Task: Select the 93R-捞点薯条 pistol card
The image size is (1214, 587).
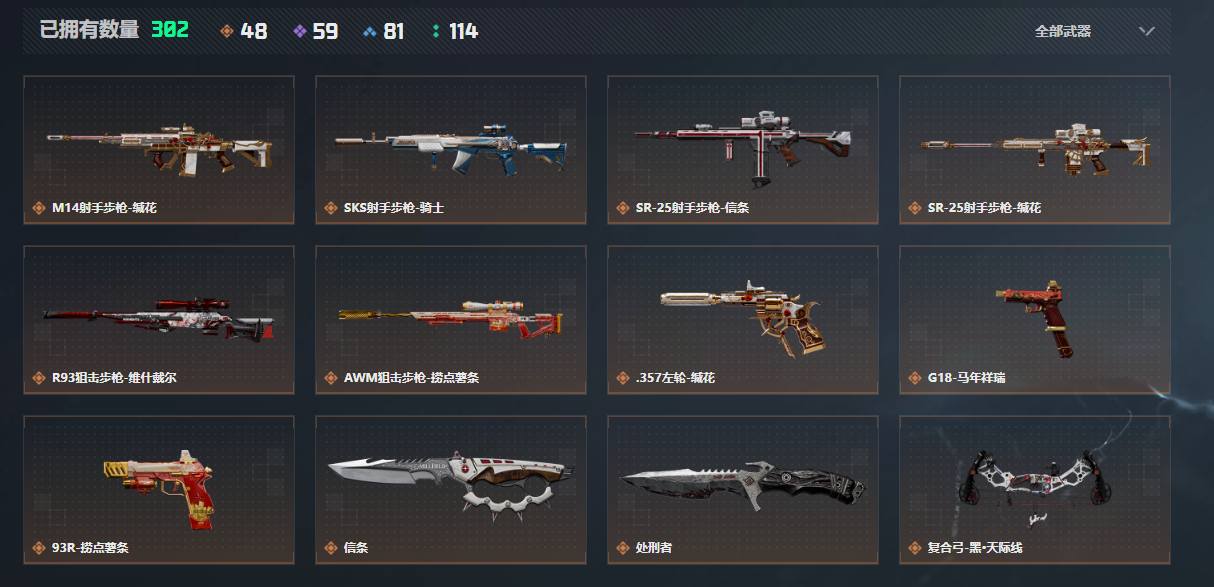Action: click(159, 489)
